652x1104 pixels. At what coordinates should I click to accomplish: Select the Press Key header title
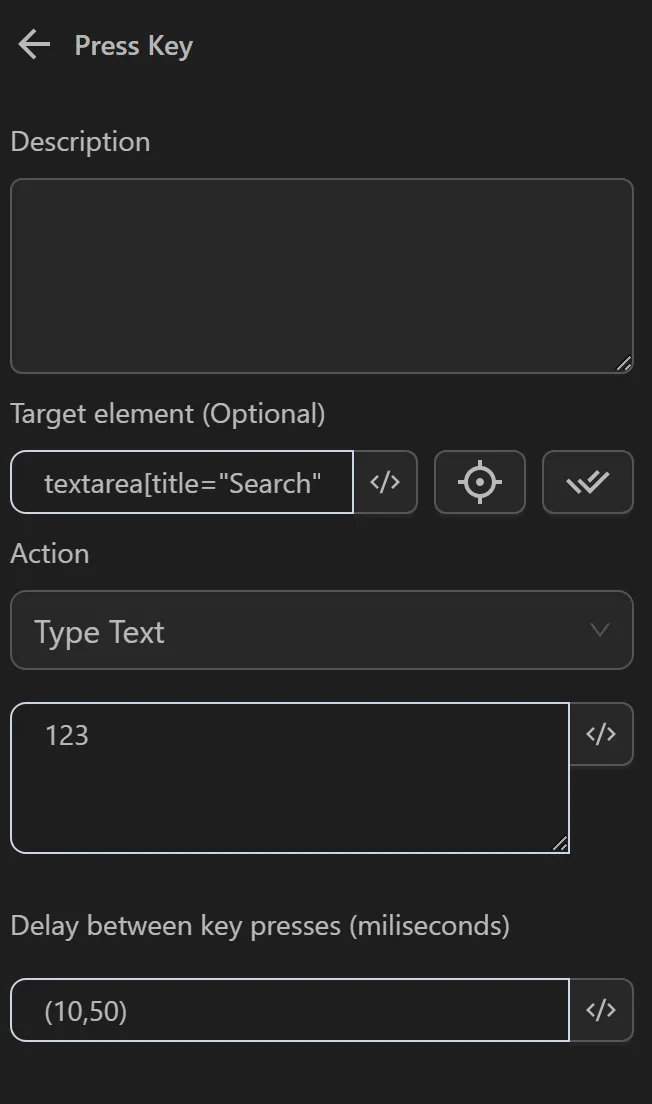pos(132,45)
